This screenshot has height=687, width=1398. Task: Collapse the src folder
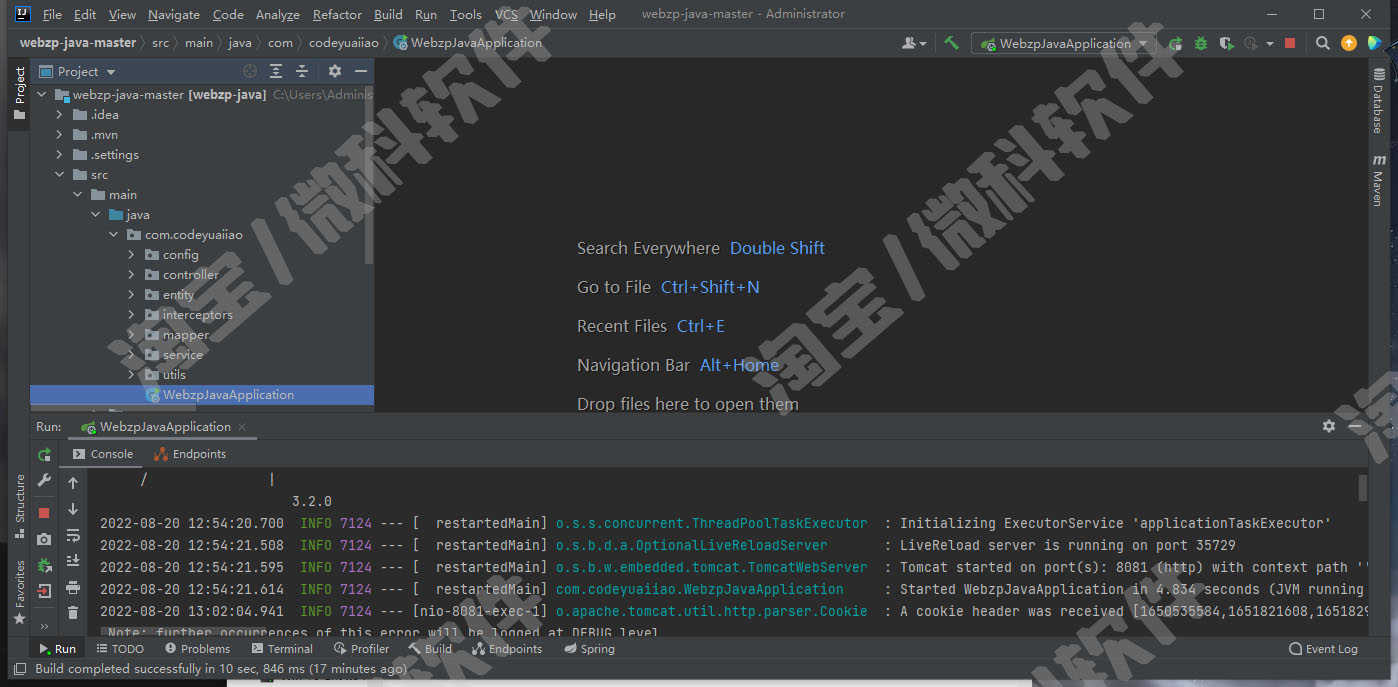click(60, 175)
